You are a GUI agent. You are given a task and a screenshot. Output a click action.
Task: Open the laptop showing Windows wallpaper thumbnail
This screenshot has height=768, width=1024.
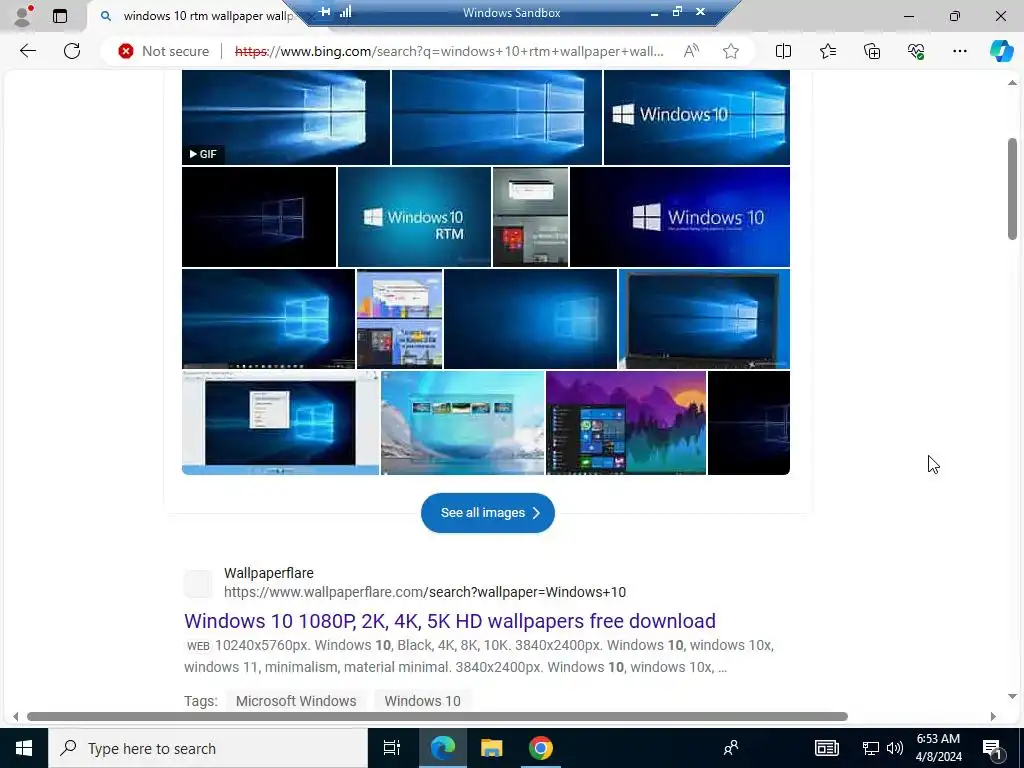tap(704, 319)
